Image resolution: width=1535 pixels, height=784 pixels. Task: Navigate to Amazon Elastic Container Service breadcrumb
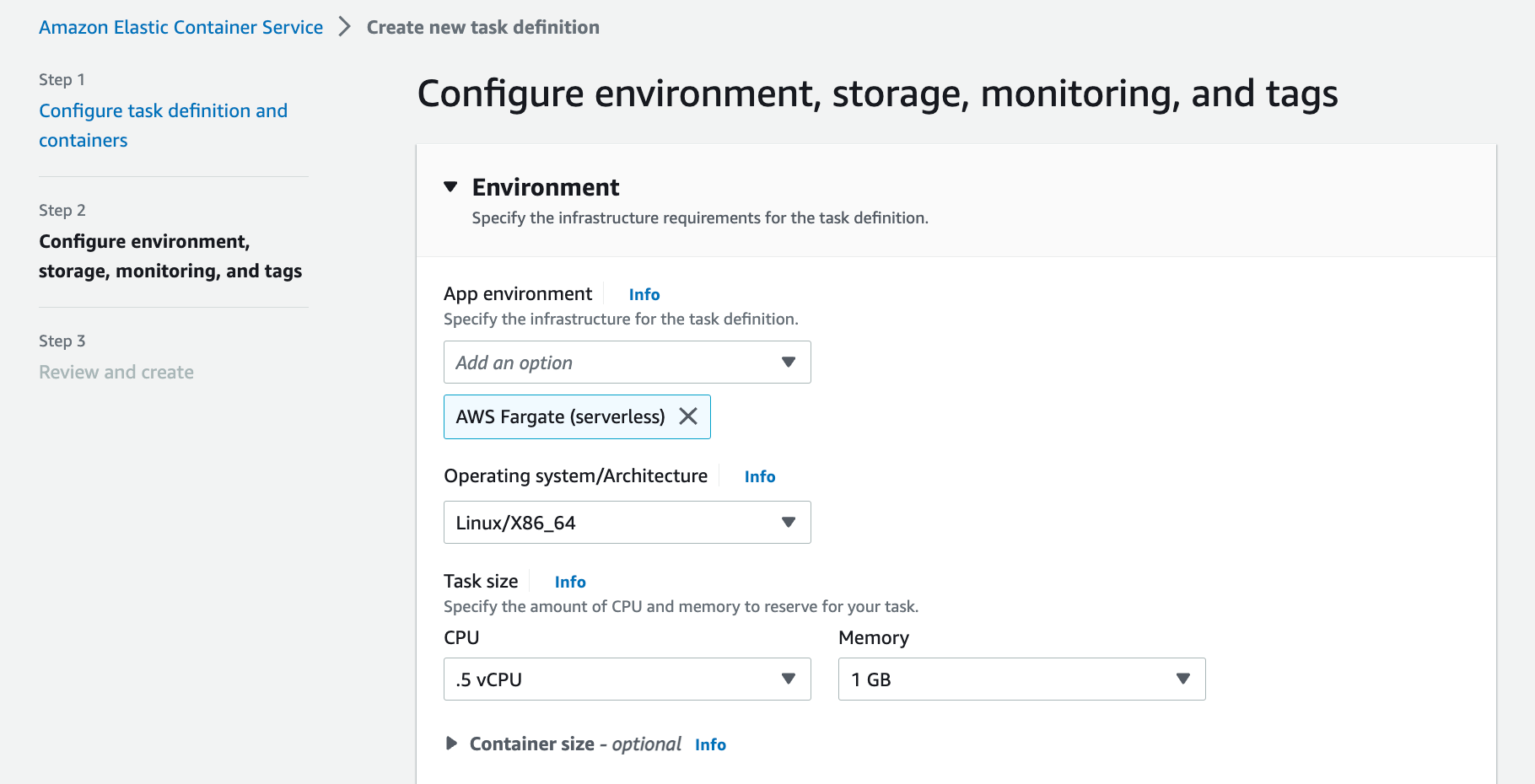180,26
